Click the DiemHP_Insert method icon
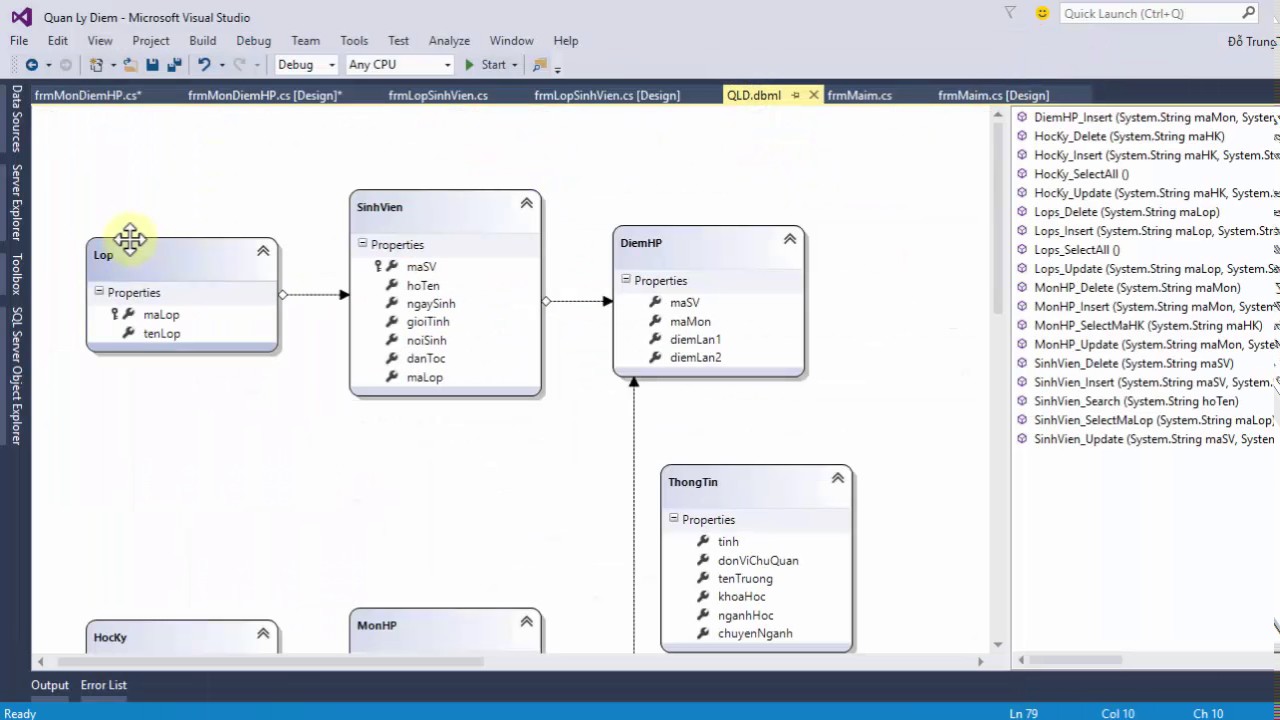 coord(1022,117)
